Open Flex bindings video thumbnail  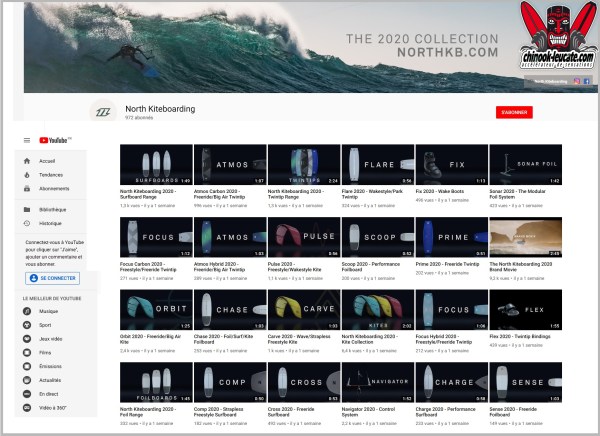click(x=525, y=310)
